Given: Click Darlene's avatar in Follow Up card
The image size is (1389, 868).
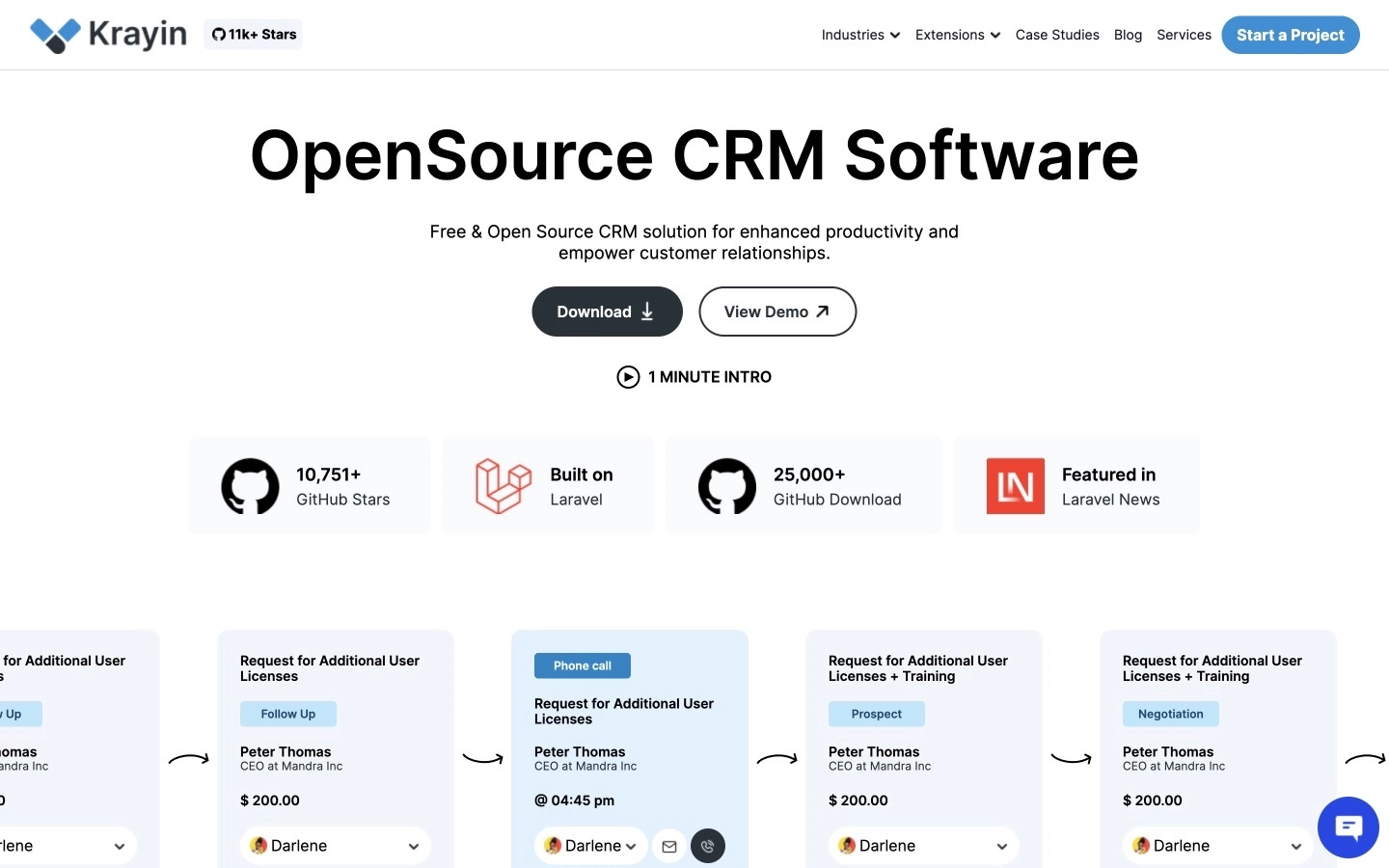Looking at the screenshot, I should coord(259,845).
